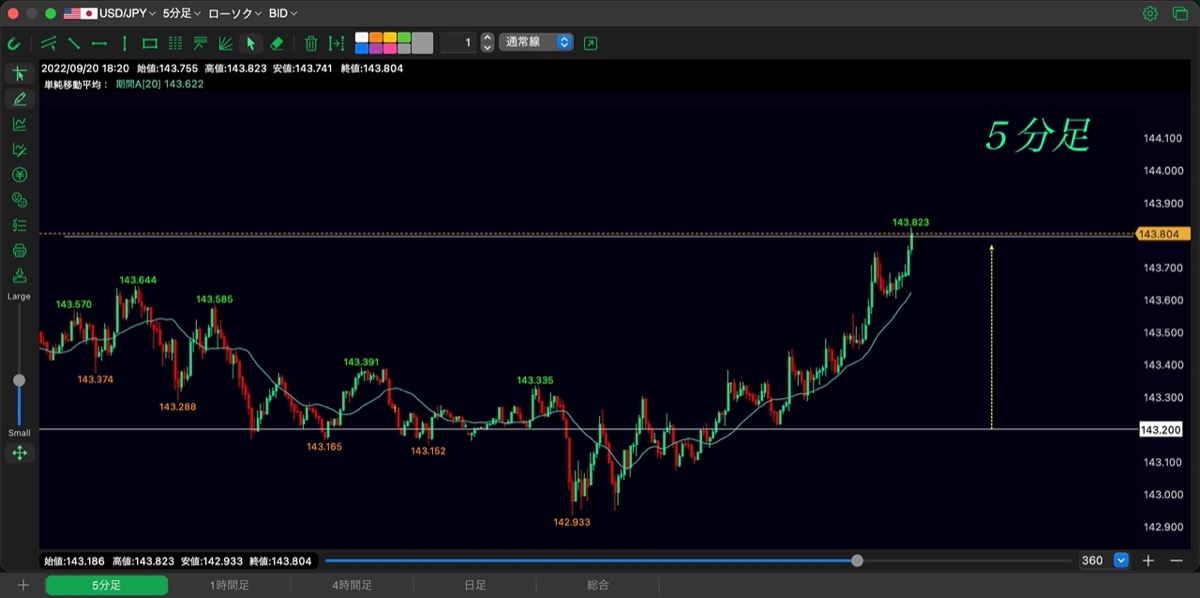The image size is (1200, 598).
Task: Pick the blue color swatch
Action: point(362,48)
